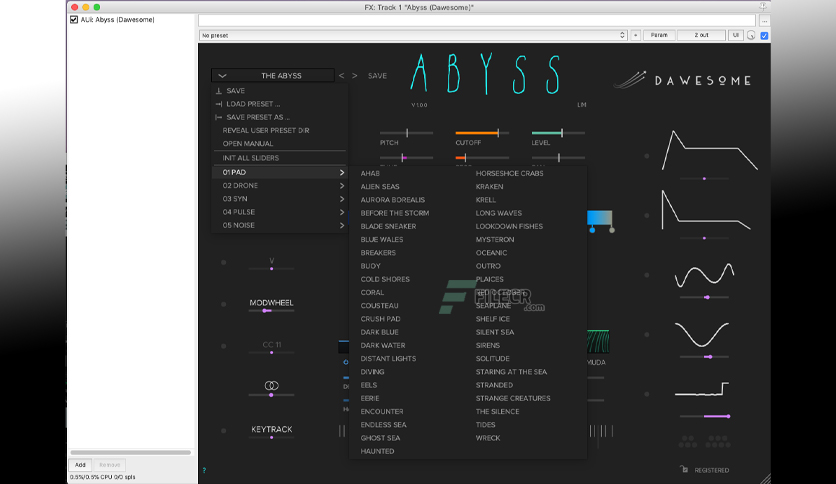Expand the 01 PAD submenu
Viewport: 836px width, 484px height.
[279, 172]
